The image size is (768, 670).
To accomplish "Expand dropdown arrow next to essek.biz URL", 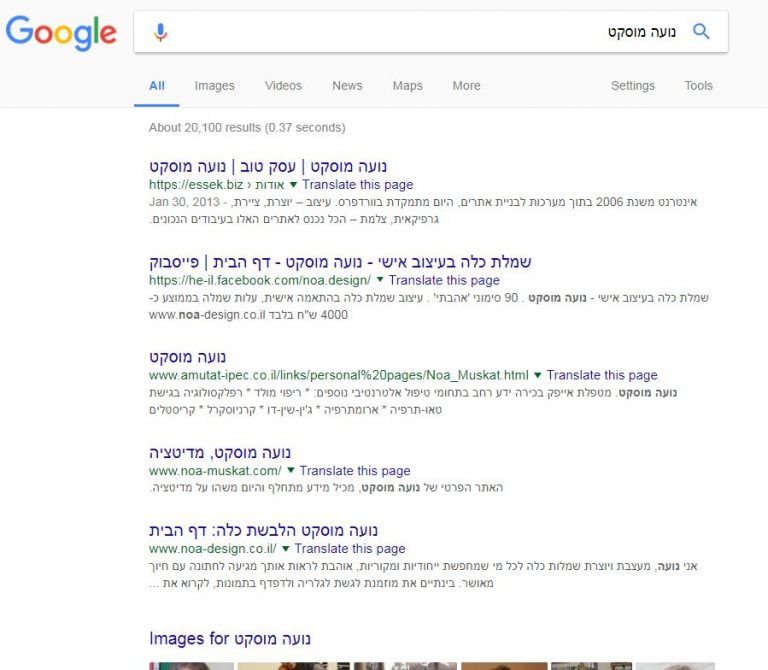I will click(293, 185).
